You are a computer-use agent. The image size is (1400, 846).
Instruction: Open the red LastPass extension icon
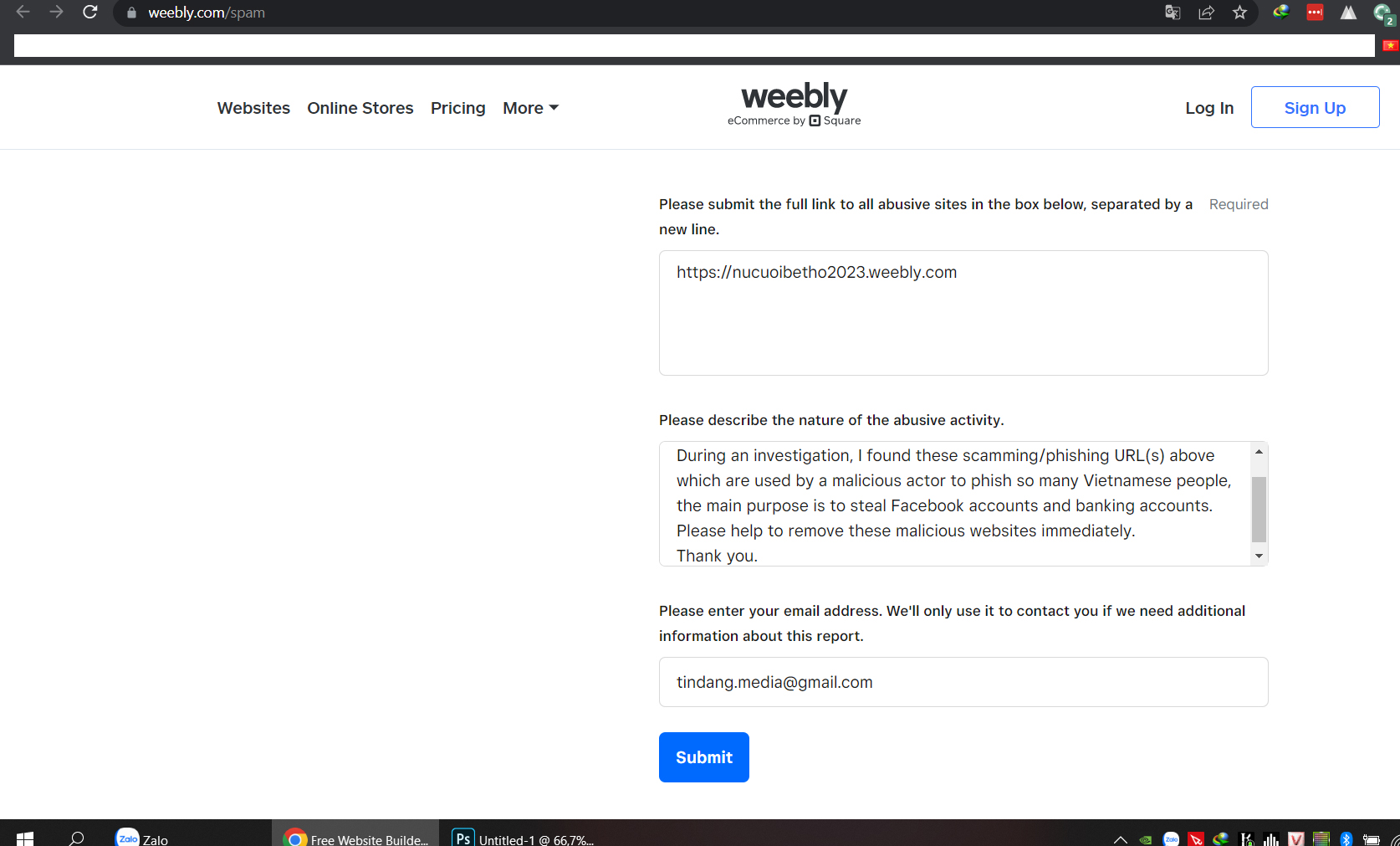1315,13
